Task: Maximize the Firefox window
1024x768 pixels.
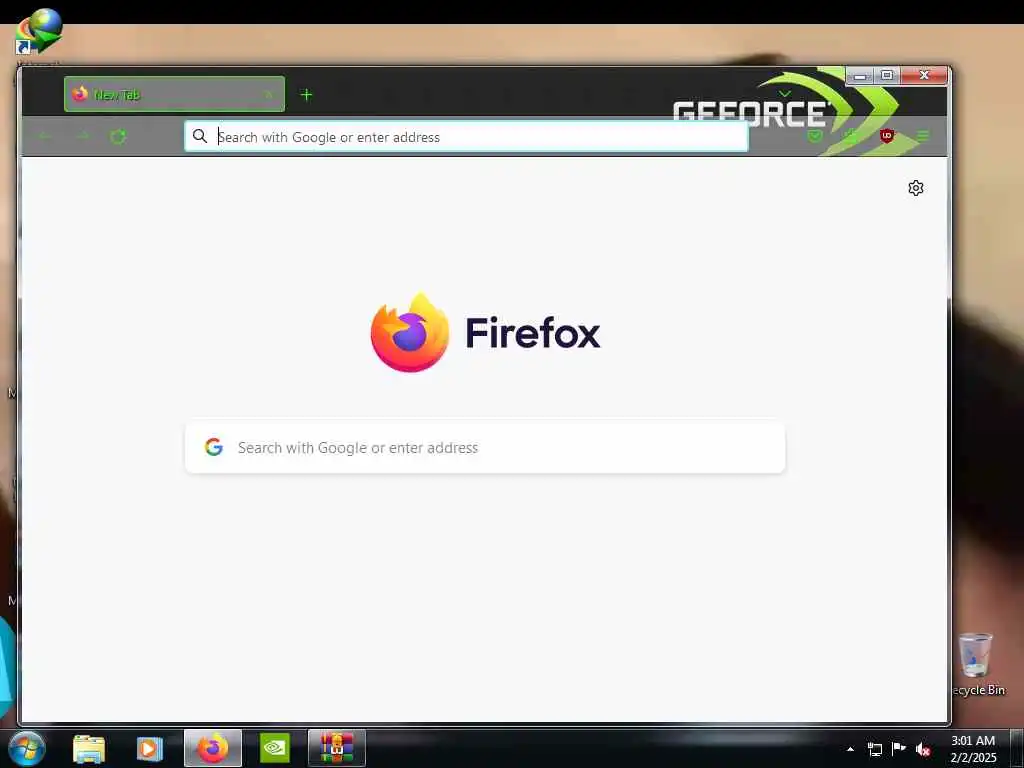Action: tap(887, 76)
